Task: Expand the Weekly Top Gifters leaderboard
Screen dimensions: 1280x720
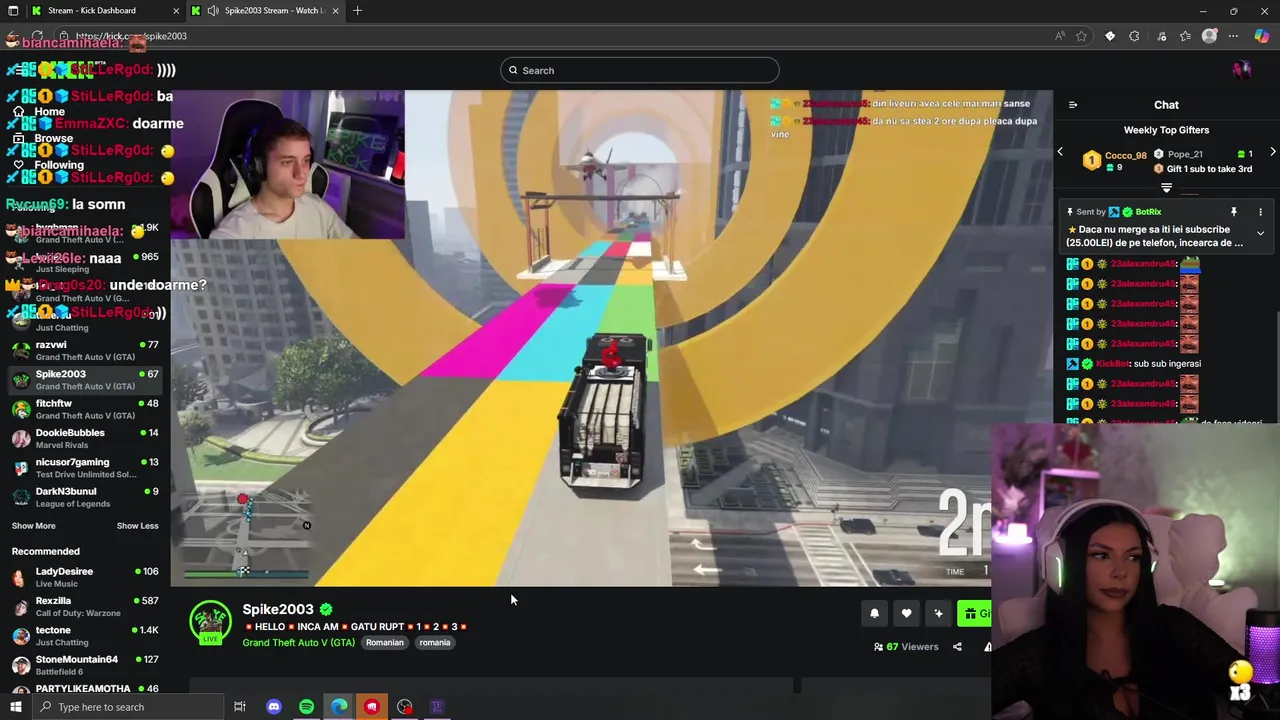Action: pyautogui.click(x=1166, y=188)
